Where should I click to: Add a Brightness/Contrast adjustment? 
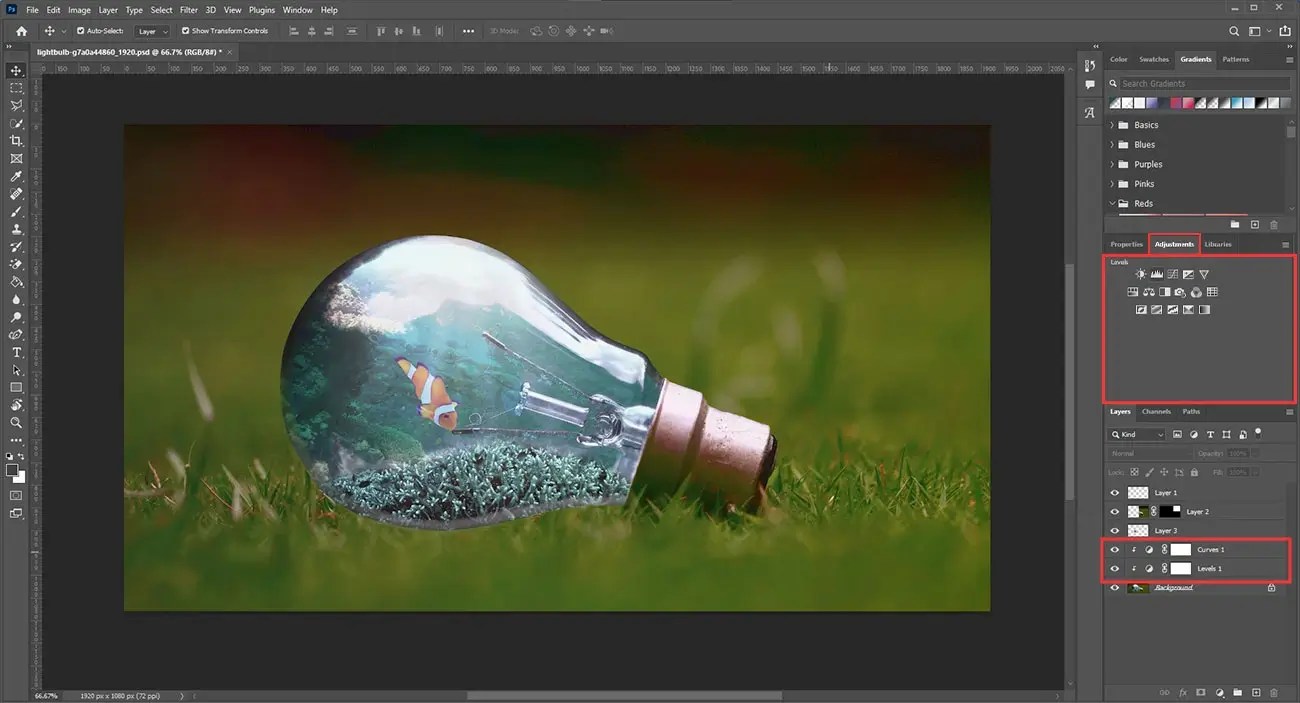point(1140,274)
